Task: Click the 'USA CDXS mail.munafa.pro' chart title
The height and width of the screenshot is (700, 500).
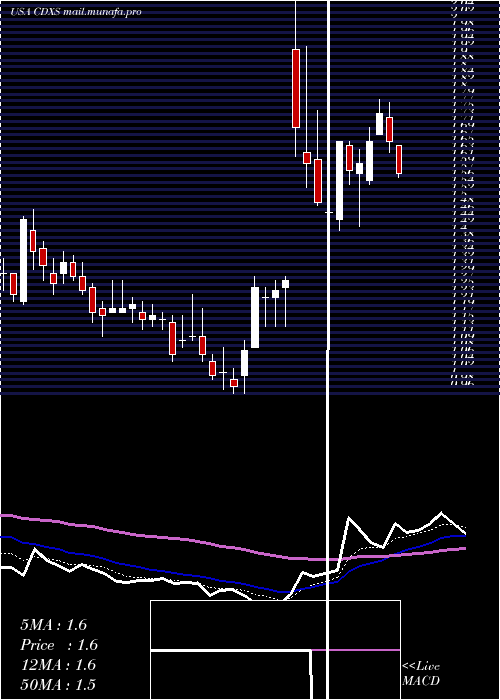Action: tap(76, 12)
